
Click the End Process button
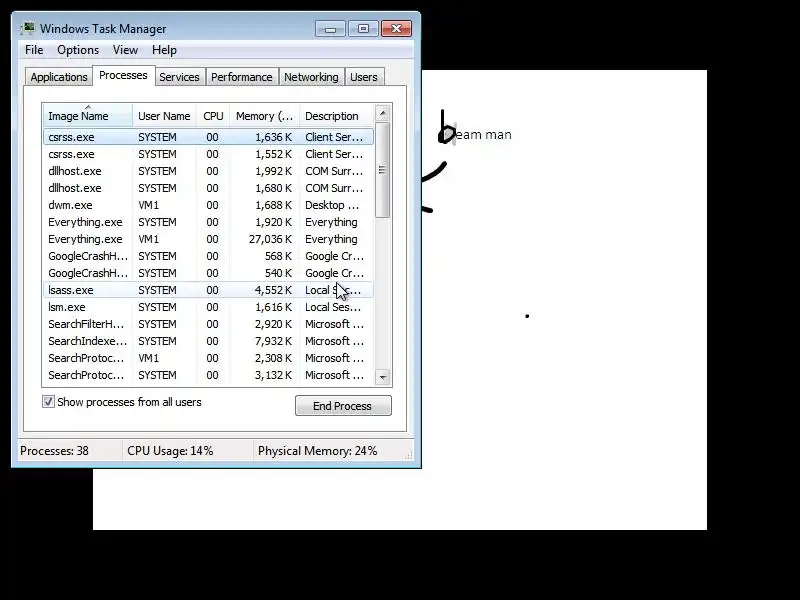(x=343, y=406)
